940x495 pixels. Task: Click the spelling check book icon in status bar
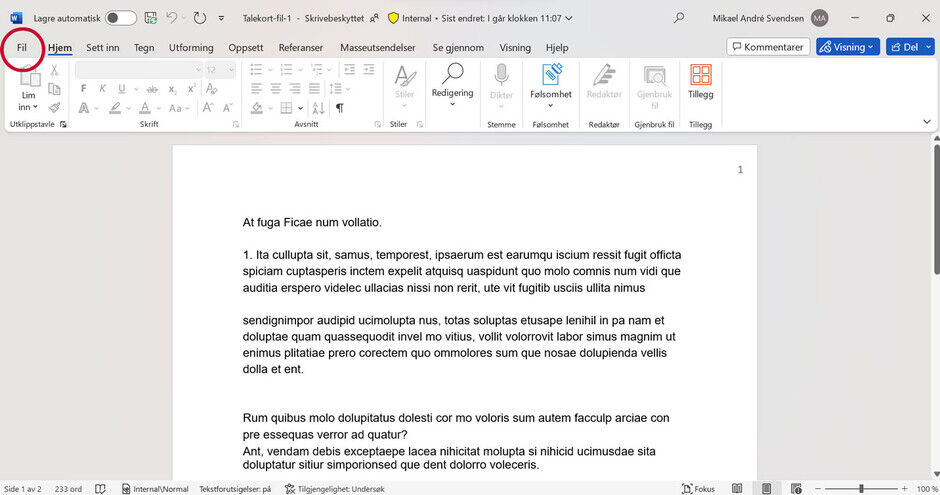pos(100,489)
